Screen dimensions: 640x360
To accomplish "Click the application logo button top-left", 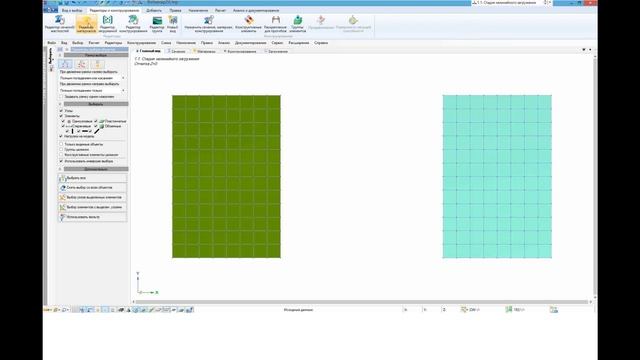I will [x=51, y=10].
